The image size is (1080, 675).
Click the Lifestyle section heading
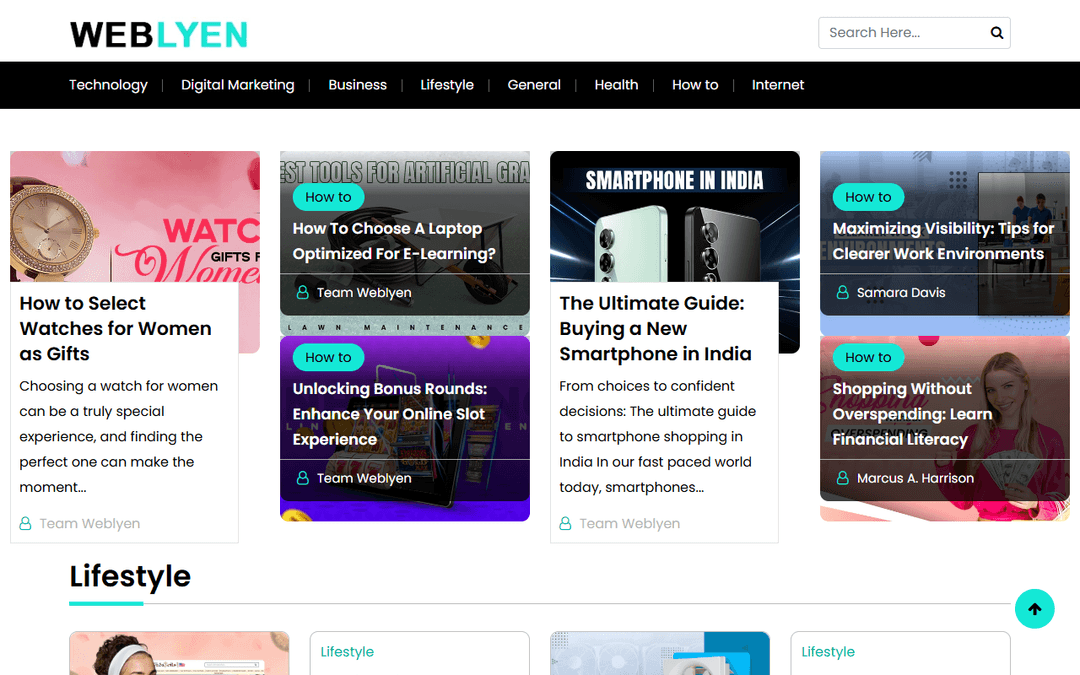click(130, 577)
